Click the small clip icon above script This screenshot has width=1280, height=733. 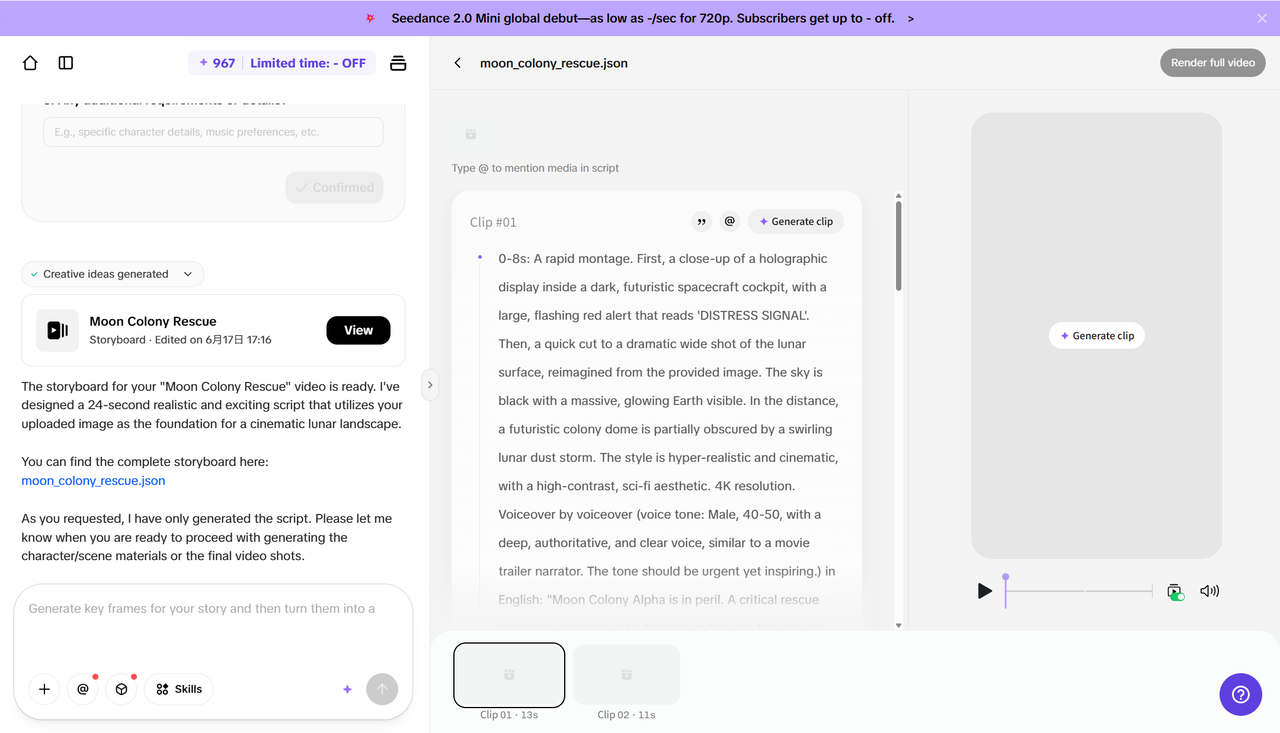click(471, 134)
